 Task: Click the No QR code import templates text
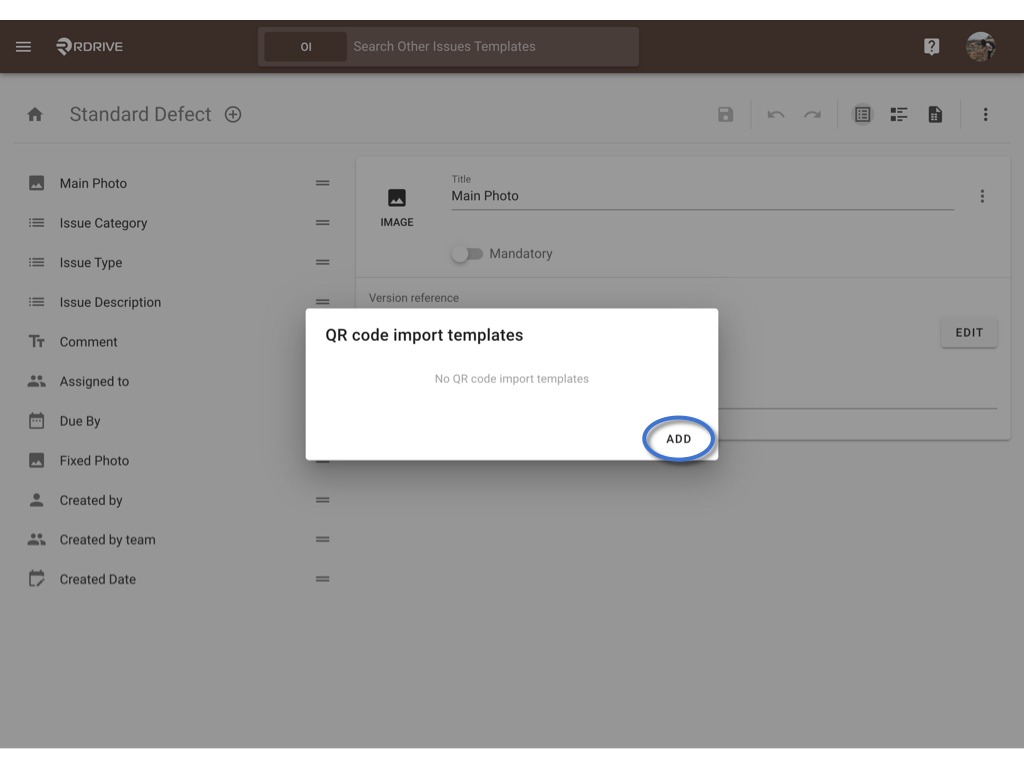[512, 379]
